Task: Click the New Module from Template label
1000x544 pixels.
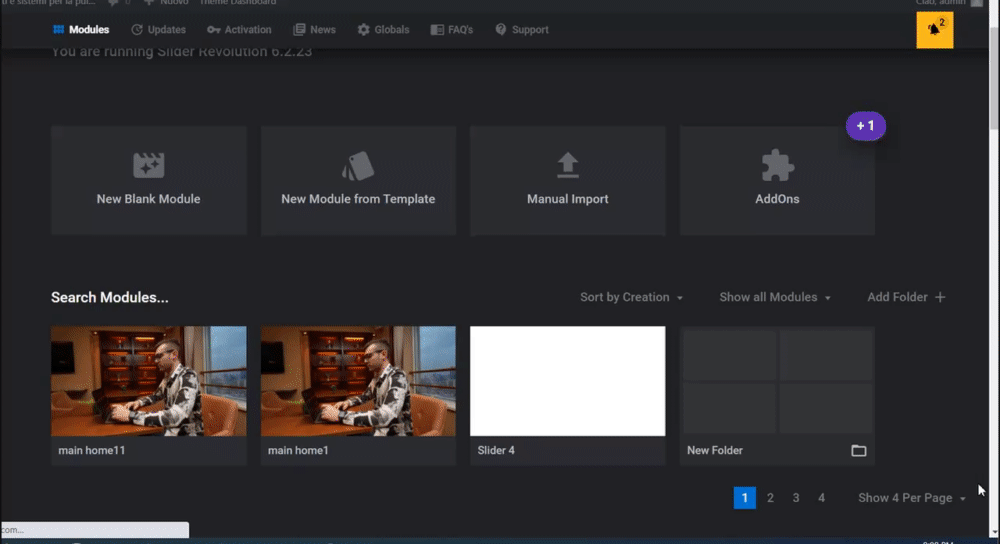Action: point(358,199)
